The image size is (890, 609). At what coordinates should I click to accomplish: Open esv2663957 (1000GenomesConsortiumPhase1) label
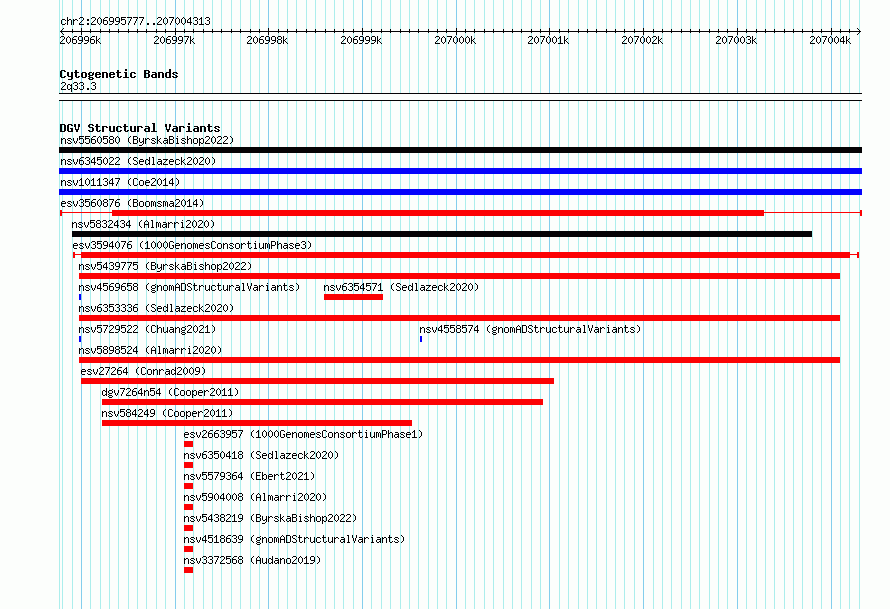(303, 434)
